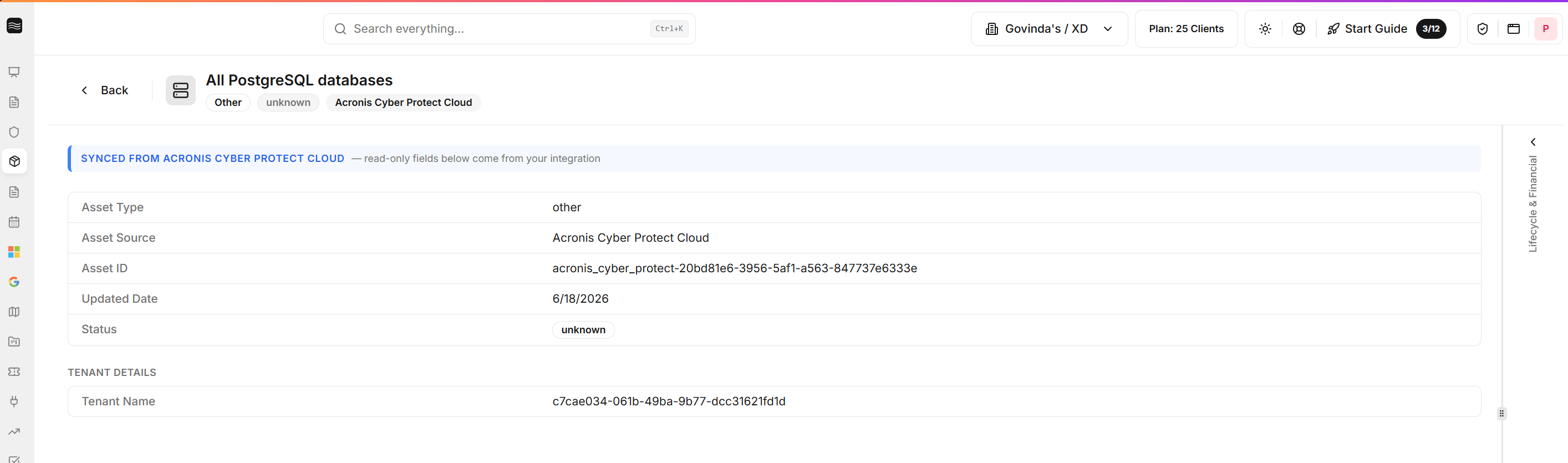
Task: Click the Asset Source value Acronis Cyber Protect Cloud
Action: click(x=630, y=238)
